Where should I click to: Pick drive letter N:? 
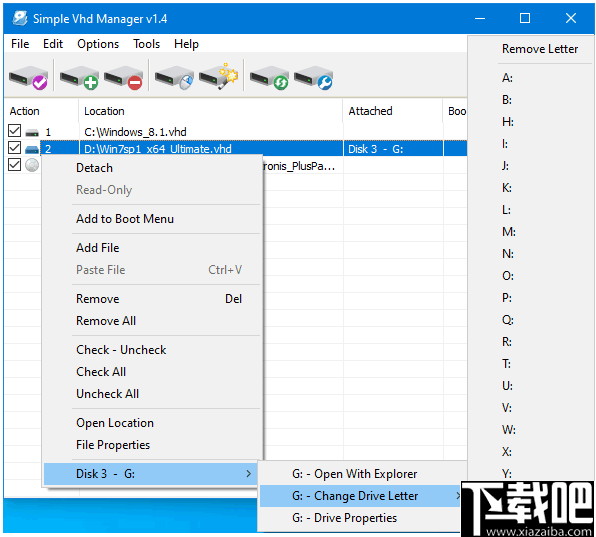pyautogui.click(x=532, y=254)
